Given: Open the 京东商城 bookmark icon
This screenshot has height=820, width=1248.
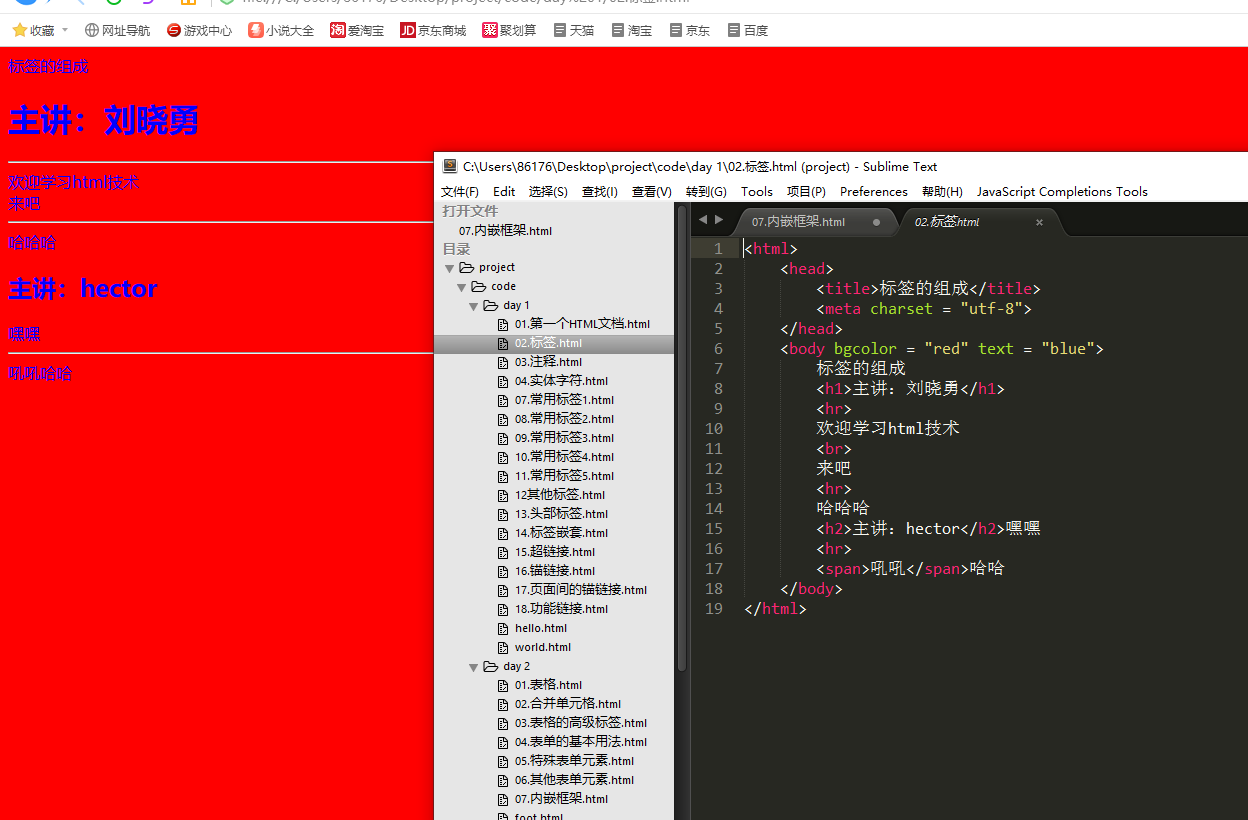Looking at the screenshot, I should coord(407,29).
